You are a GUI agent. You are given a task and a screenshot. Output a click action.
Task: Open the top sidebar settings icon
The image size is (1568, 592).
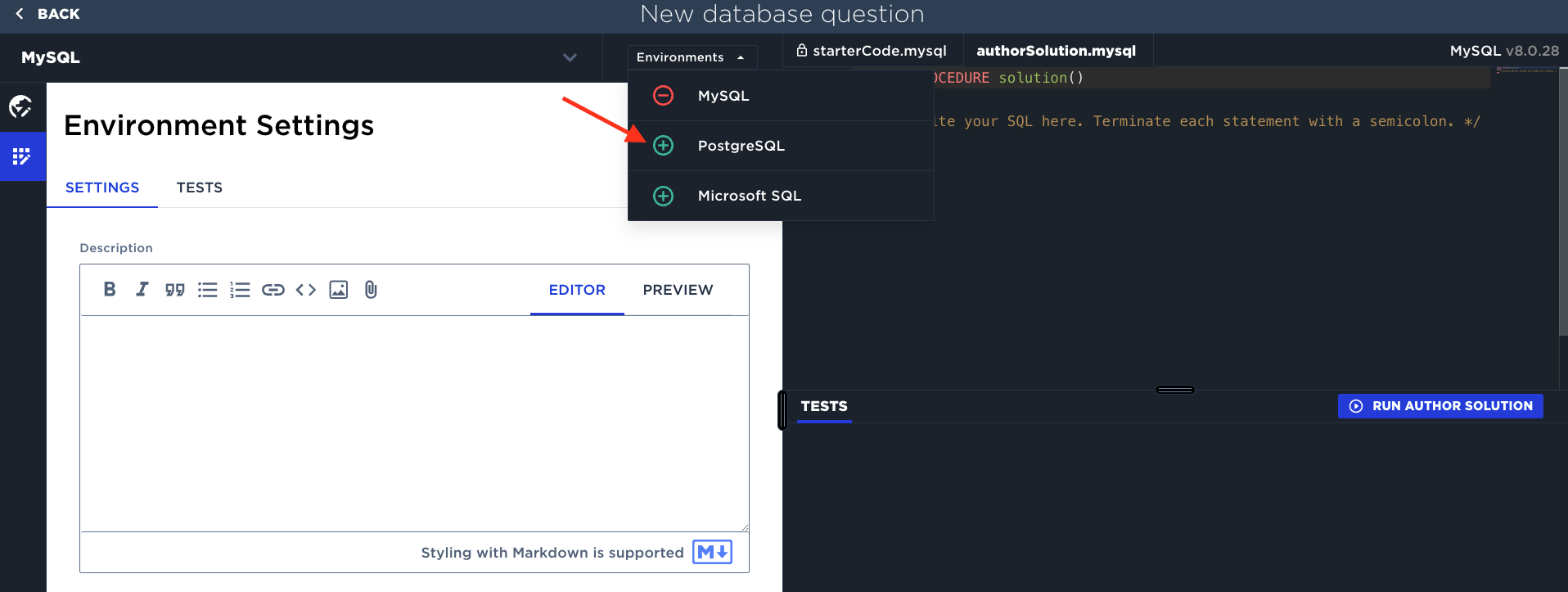pyautogui.click(x=20, y=106)
